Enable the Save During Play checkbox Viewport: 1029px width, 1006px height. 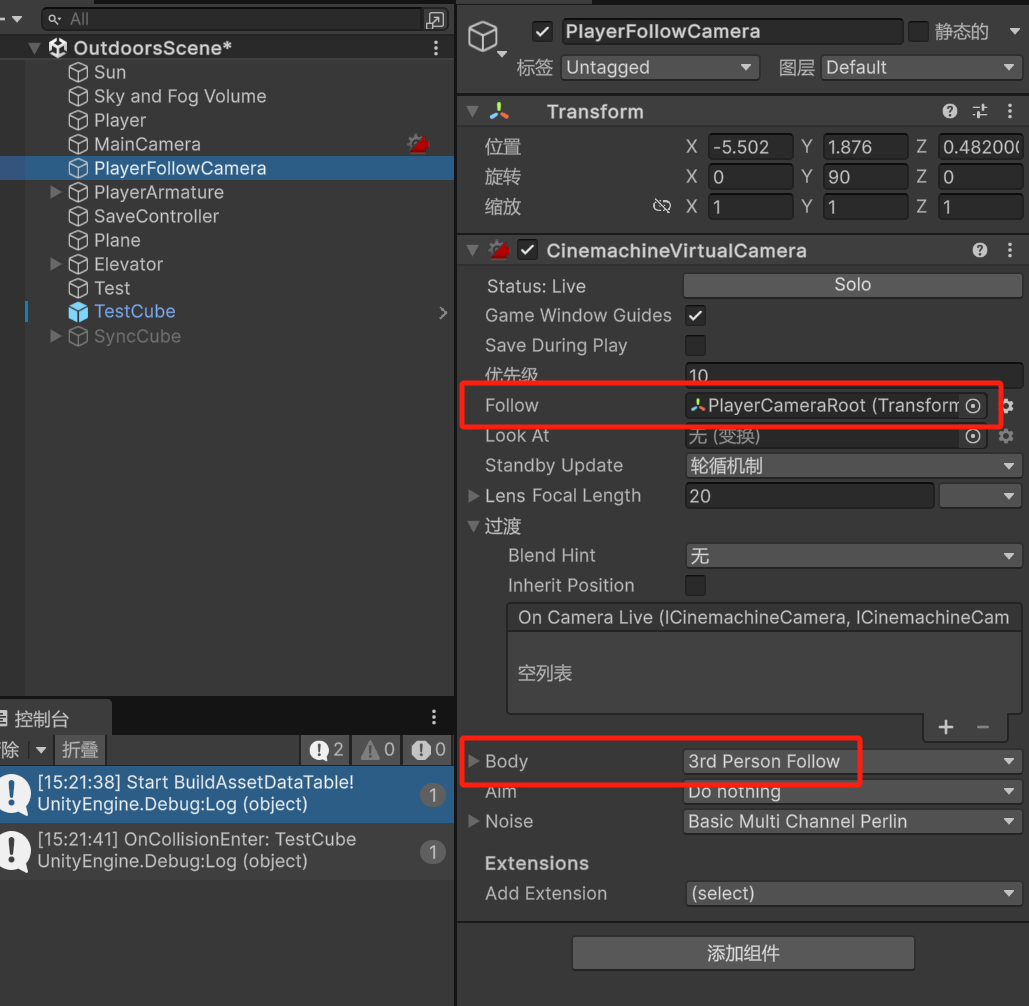click(x=695, y=344)
